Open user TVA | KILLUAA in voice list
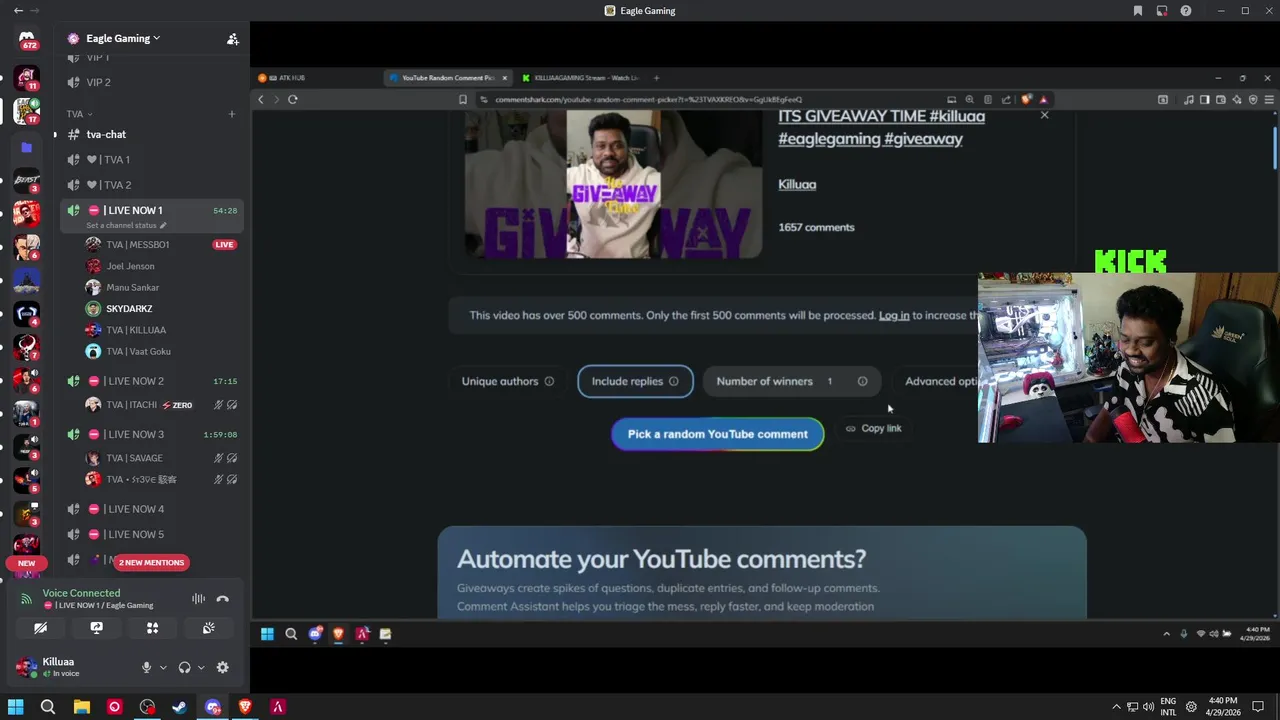Screen dimensions: 1280x720 tap(136, 330)
